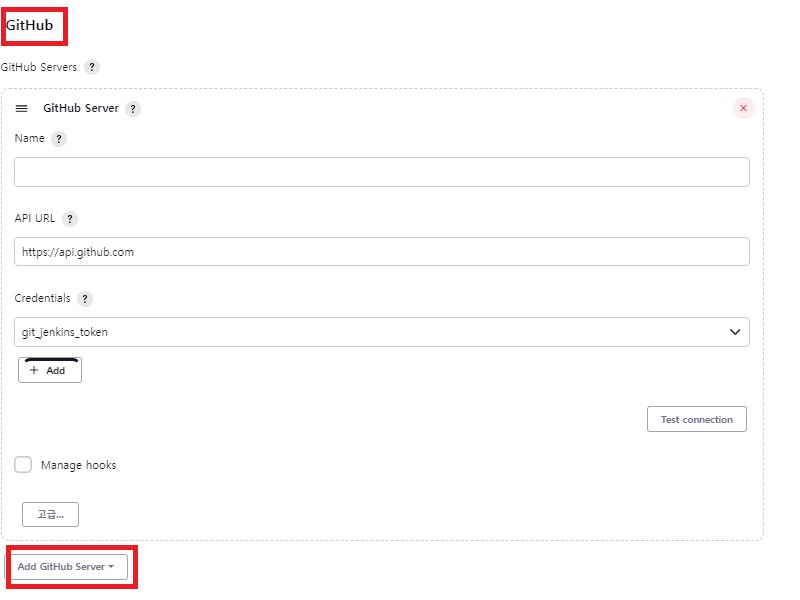This screenshot has width=800, height=600.
Task: Show help for the API URL field
Action: (x=70, y=219)
